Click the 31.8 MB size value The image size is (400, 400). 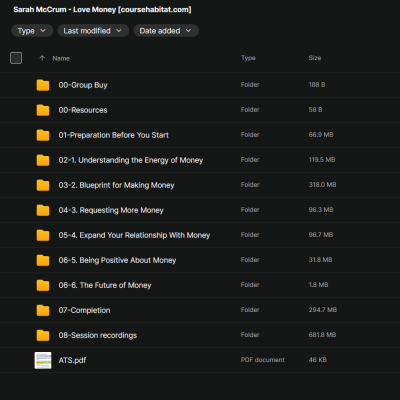click(320, 260)
